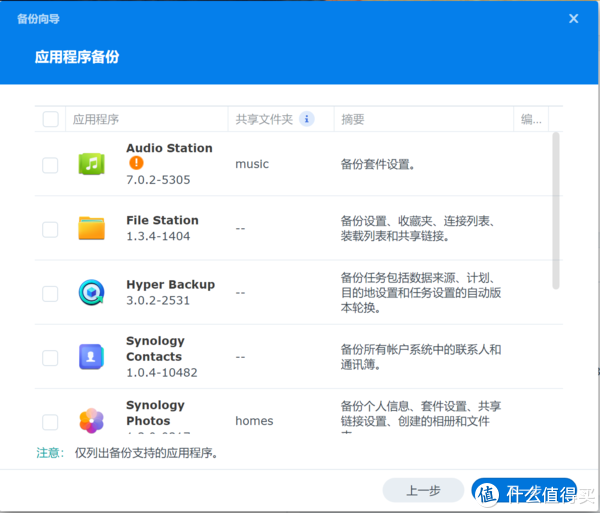
Task: Select the Synology Photos app name
Action: point(155,413)
